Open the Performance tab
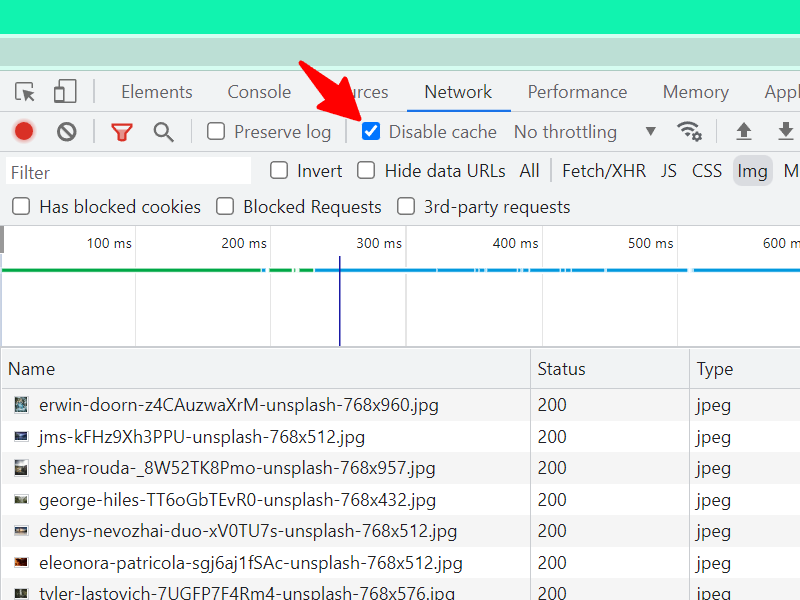 (x=577, y=92)
